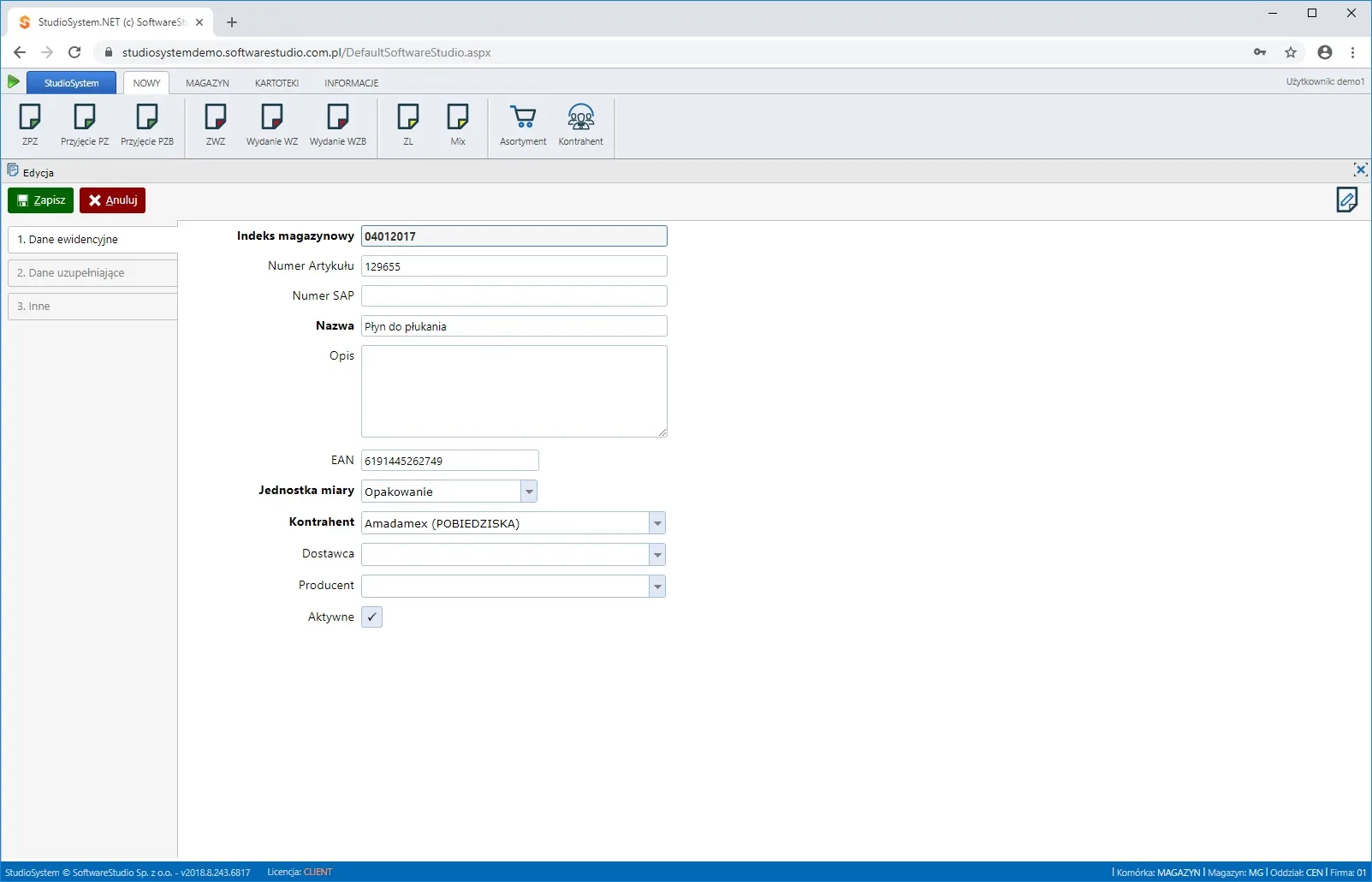Open the Przyjęcie PZ document

pos(85,125)
